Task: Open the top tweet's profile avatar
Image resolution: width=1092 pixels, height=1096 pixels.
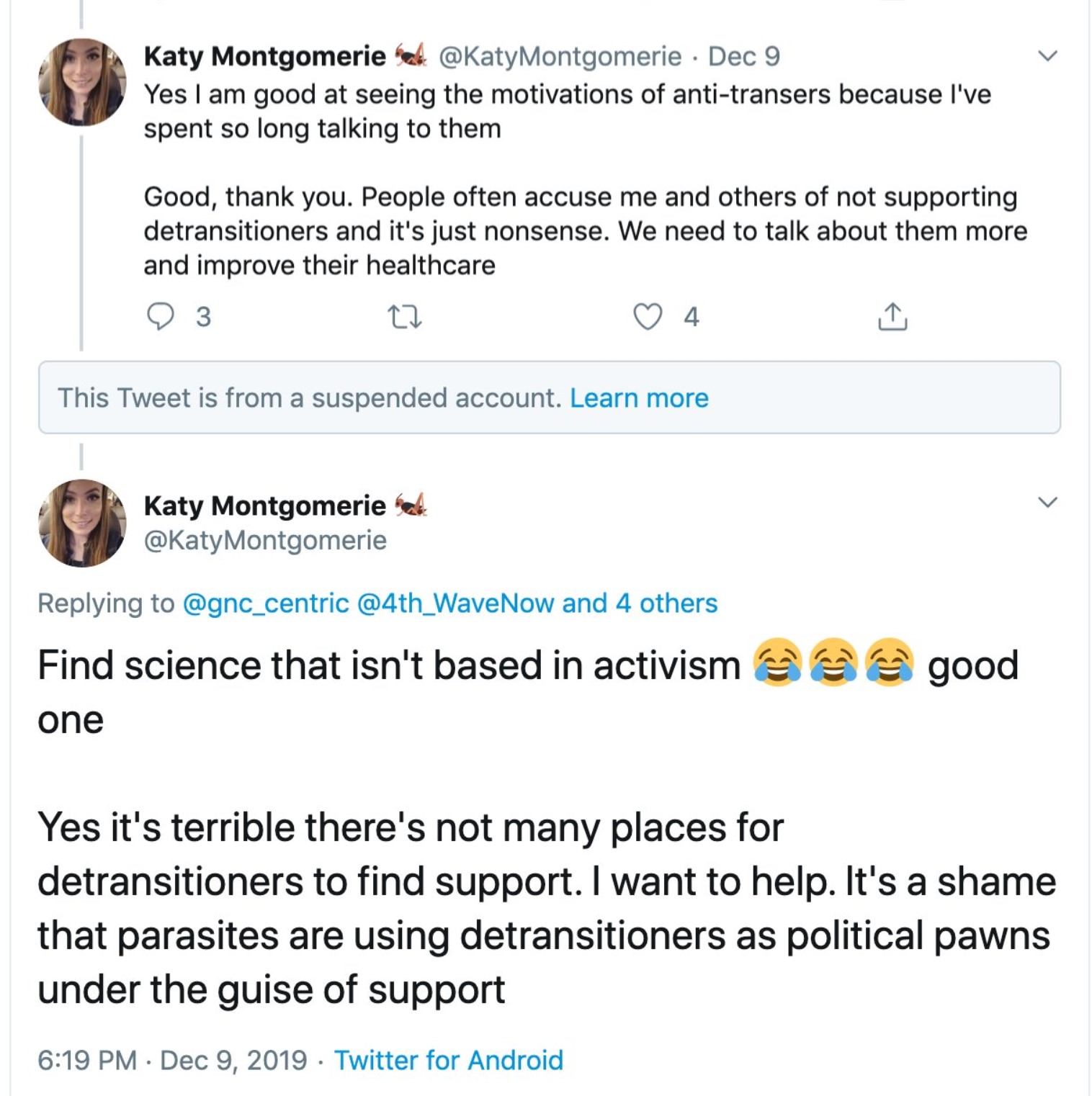Action: click(x=82, y=82)
